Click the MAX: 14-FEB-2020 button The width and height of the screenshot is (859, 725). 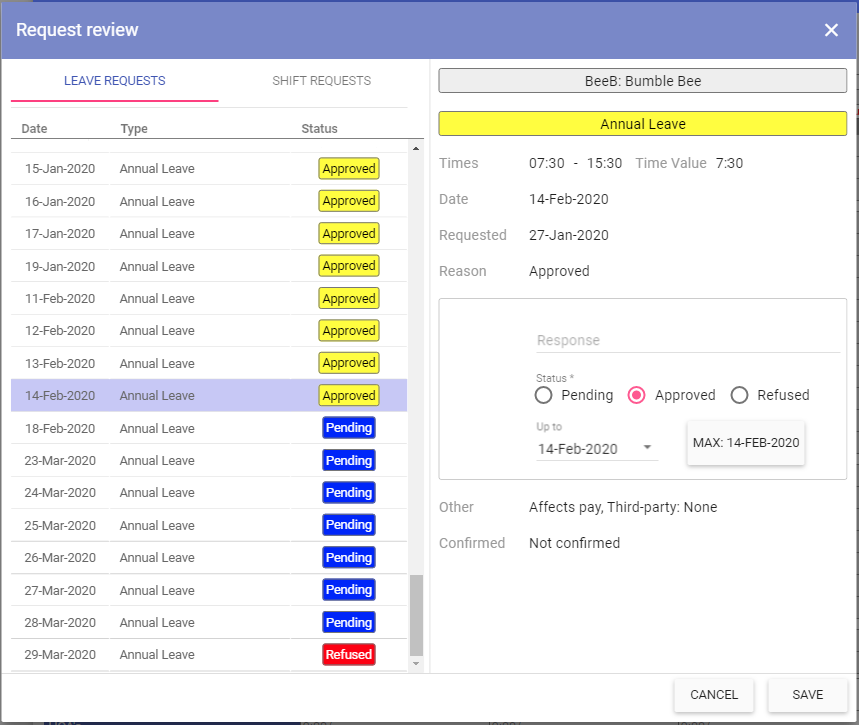point(746,442)
